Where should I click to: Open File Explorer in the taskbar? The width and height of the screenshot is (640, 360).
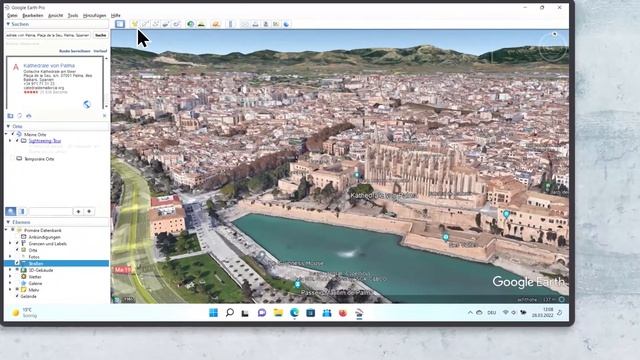pos(278,313)
